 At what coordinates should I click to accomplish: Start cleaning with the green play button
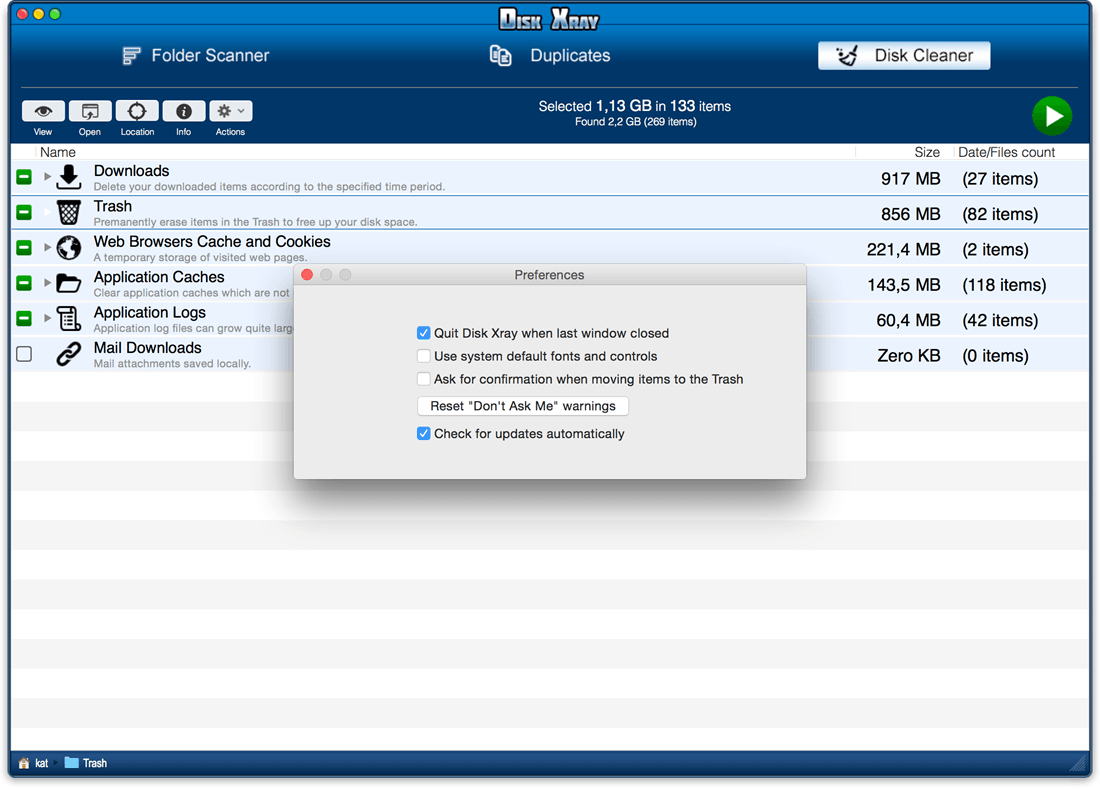(x=1052, y=116)
